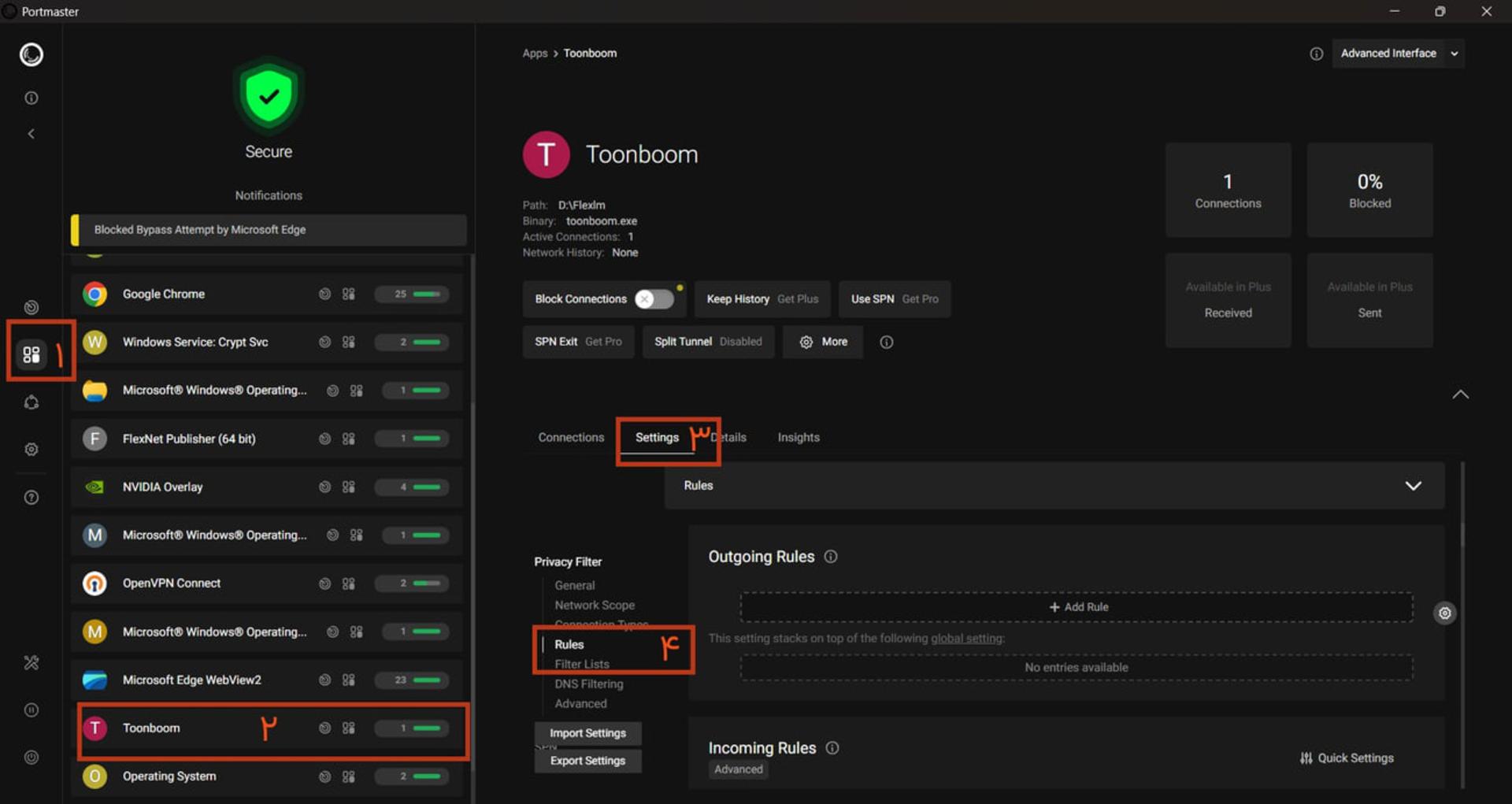The image size is (1512, 804).
Task: Click the grid icon in the Operating System row
Action: click(x=348, y=776)
